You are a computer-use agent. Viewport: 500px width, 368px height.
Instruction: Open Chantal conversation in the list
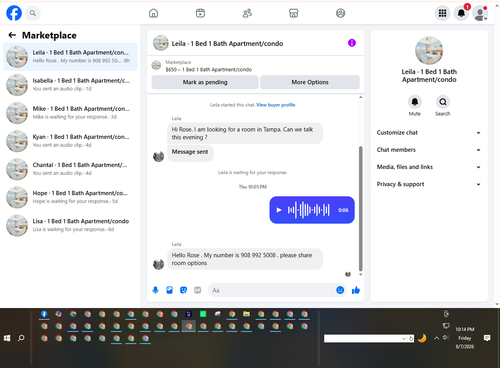point(70,169)
